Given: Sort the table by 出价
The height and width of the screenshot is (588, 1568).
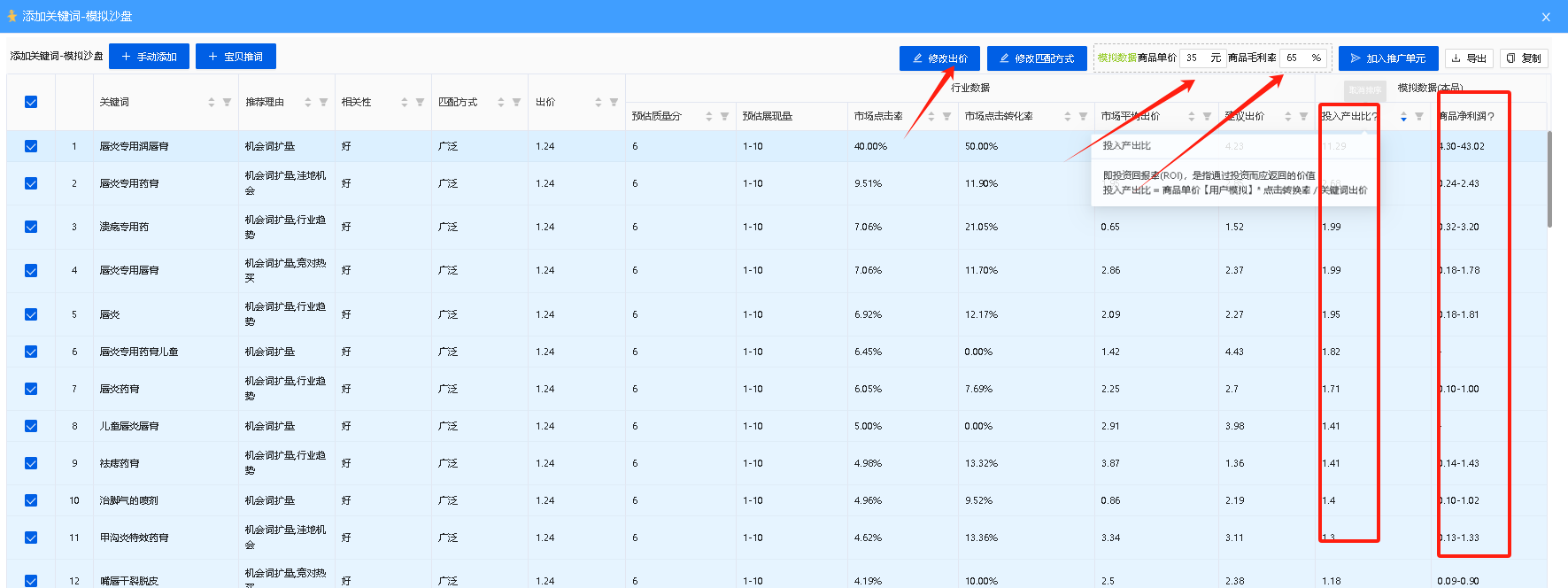Looking at the screenshot, I should (x=599, y=103).
